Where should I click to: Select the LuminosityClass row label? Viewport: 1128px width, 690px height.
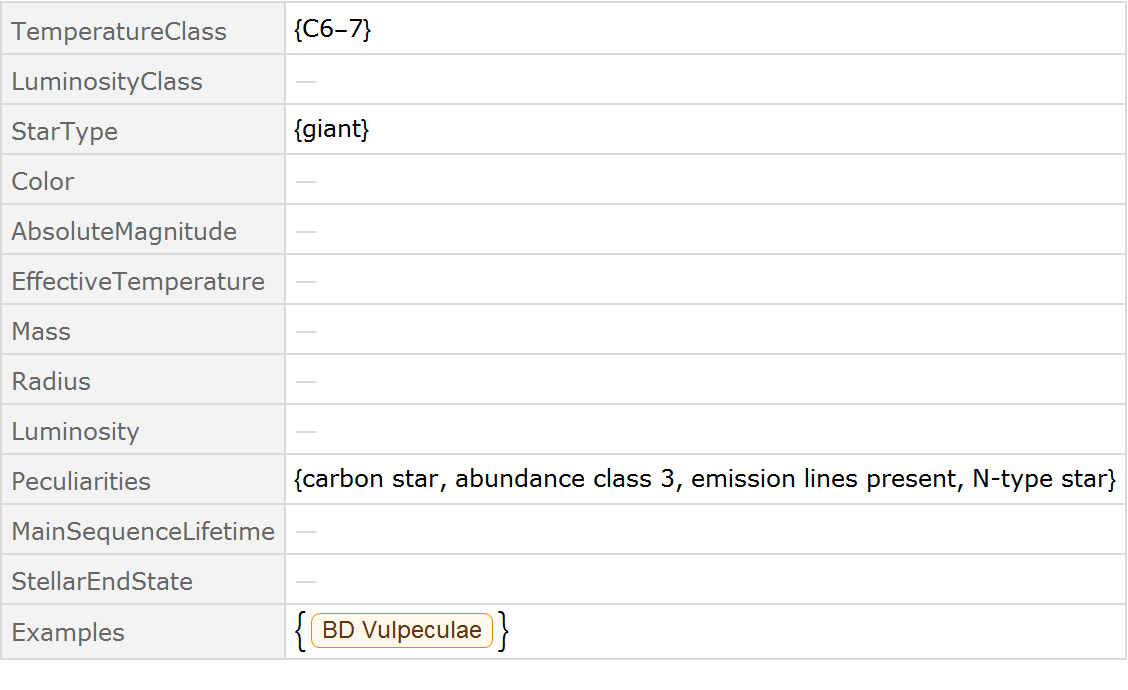point(107,81)
